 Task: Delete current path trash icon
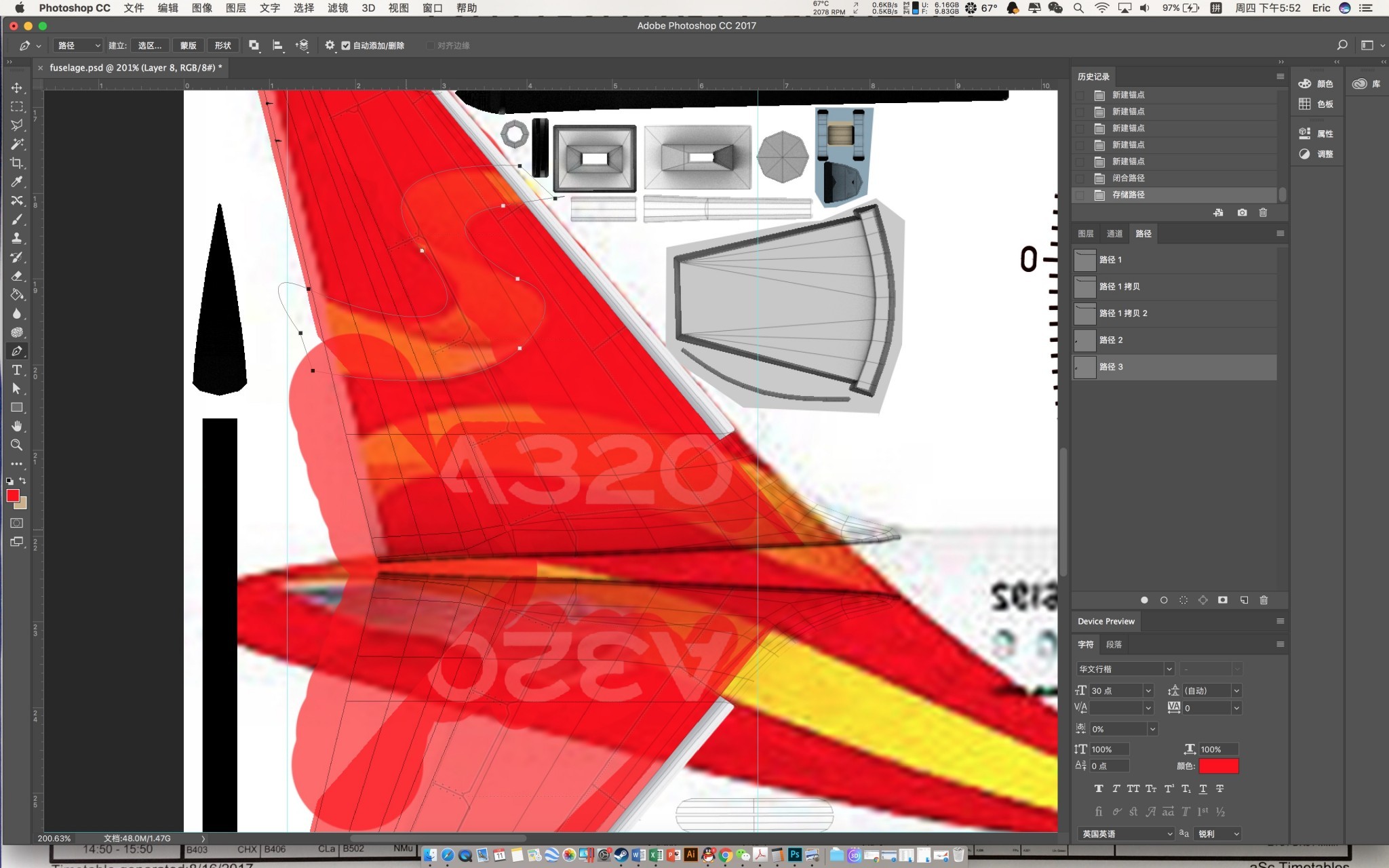click(x=1264, y=600)
